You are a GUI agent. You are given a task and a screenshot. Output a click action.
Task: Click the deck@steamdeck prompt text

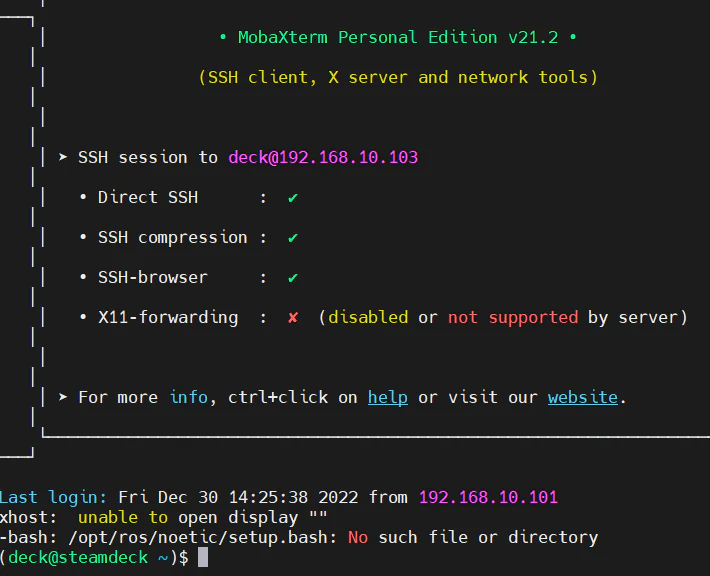pyautogui.click(x=78, y=557)
